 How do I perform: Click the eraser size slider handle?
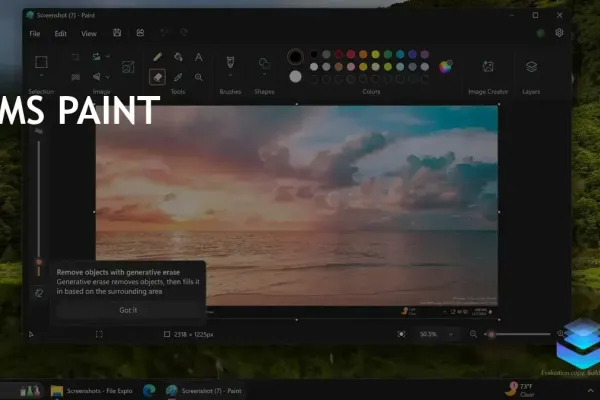39,262
